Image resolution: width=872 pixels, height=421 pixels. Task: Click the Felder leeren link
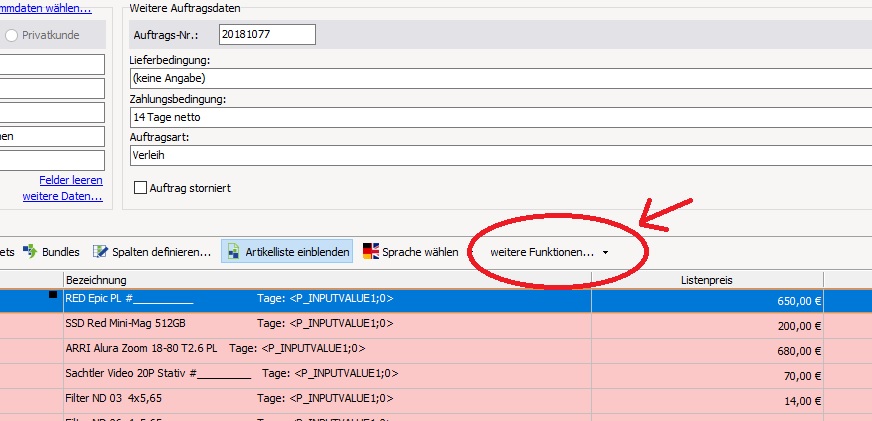[x=71, y=180]
